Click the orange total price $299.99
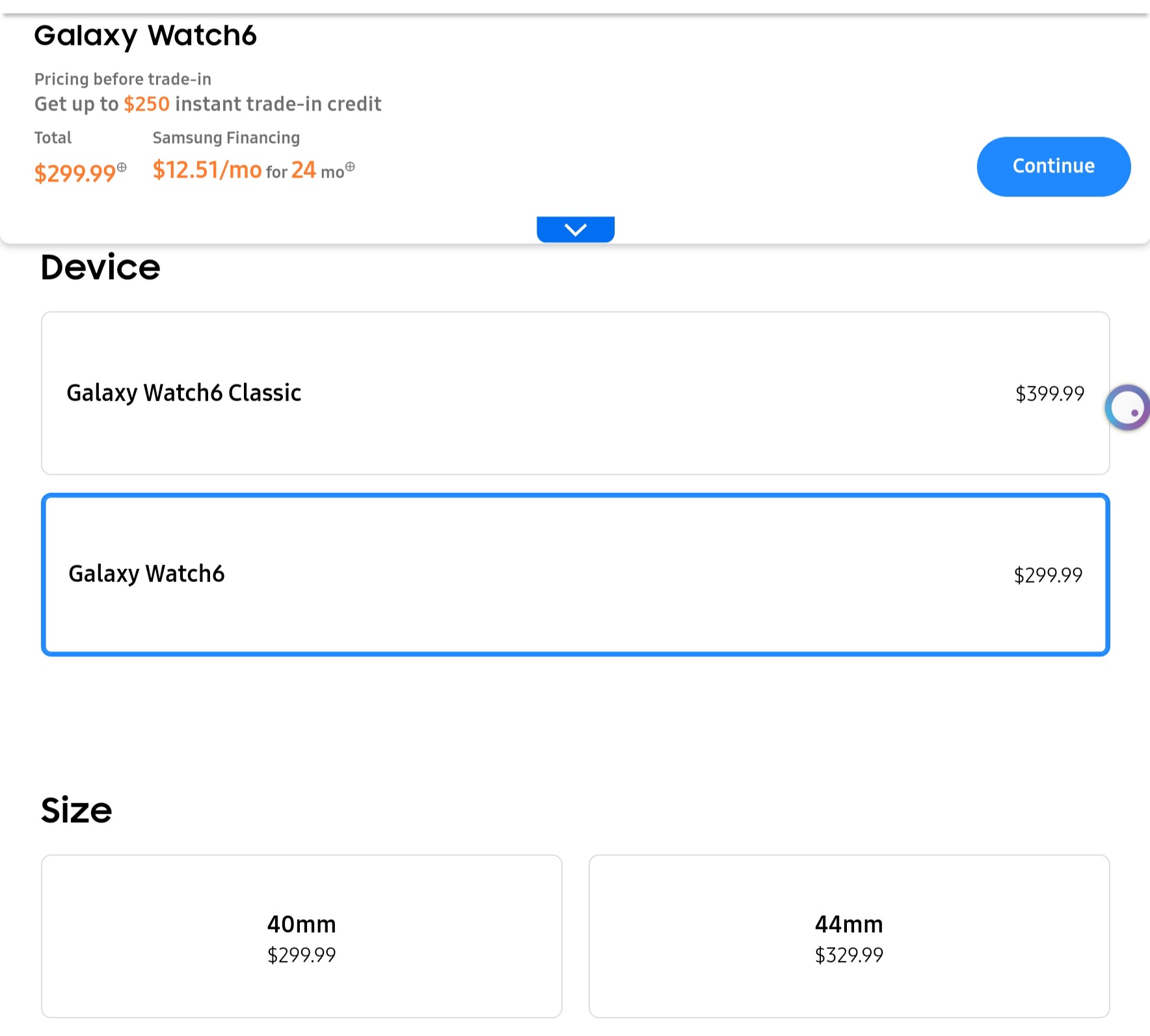The image size is (1150, 1036). point(75,173)
